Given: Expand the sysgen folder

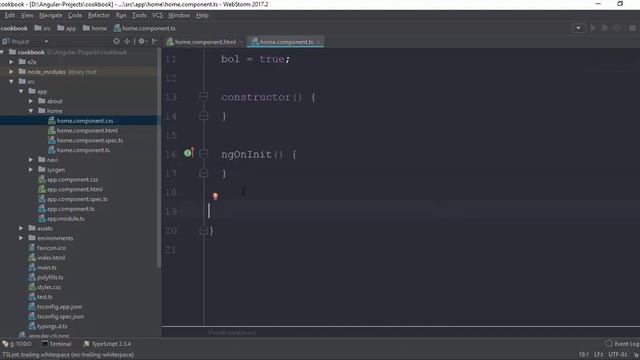Looking at the screenshot, I should 31,169.
